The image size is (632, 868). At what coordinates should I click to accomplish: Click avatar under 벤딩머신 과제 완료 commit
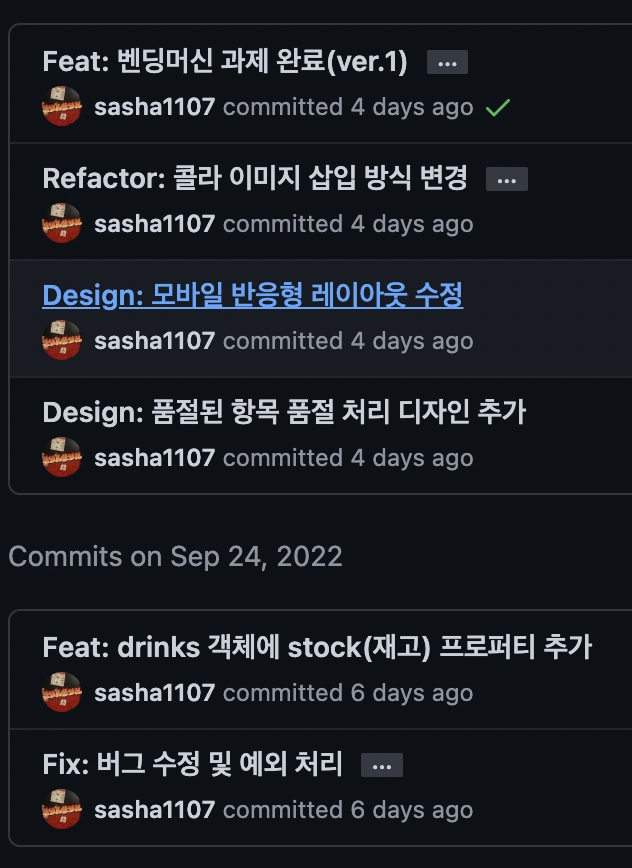pos(62,107)
